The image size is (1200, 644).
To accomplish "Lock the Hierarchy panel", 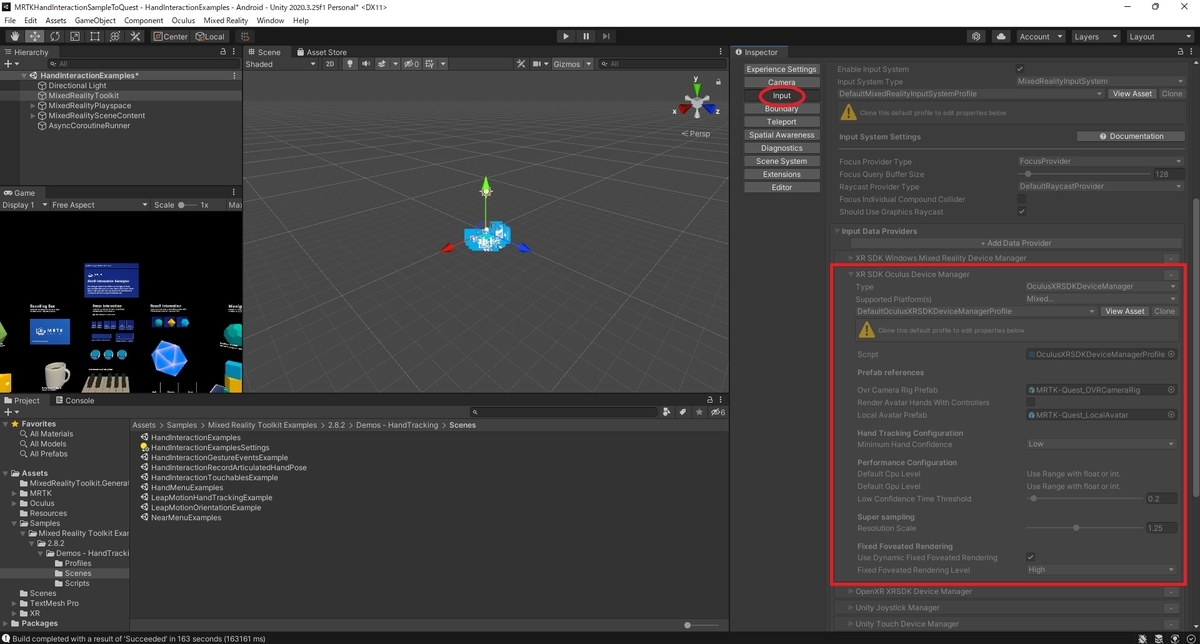I will click(x=222, y=52).
